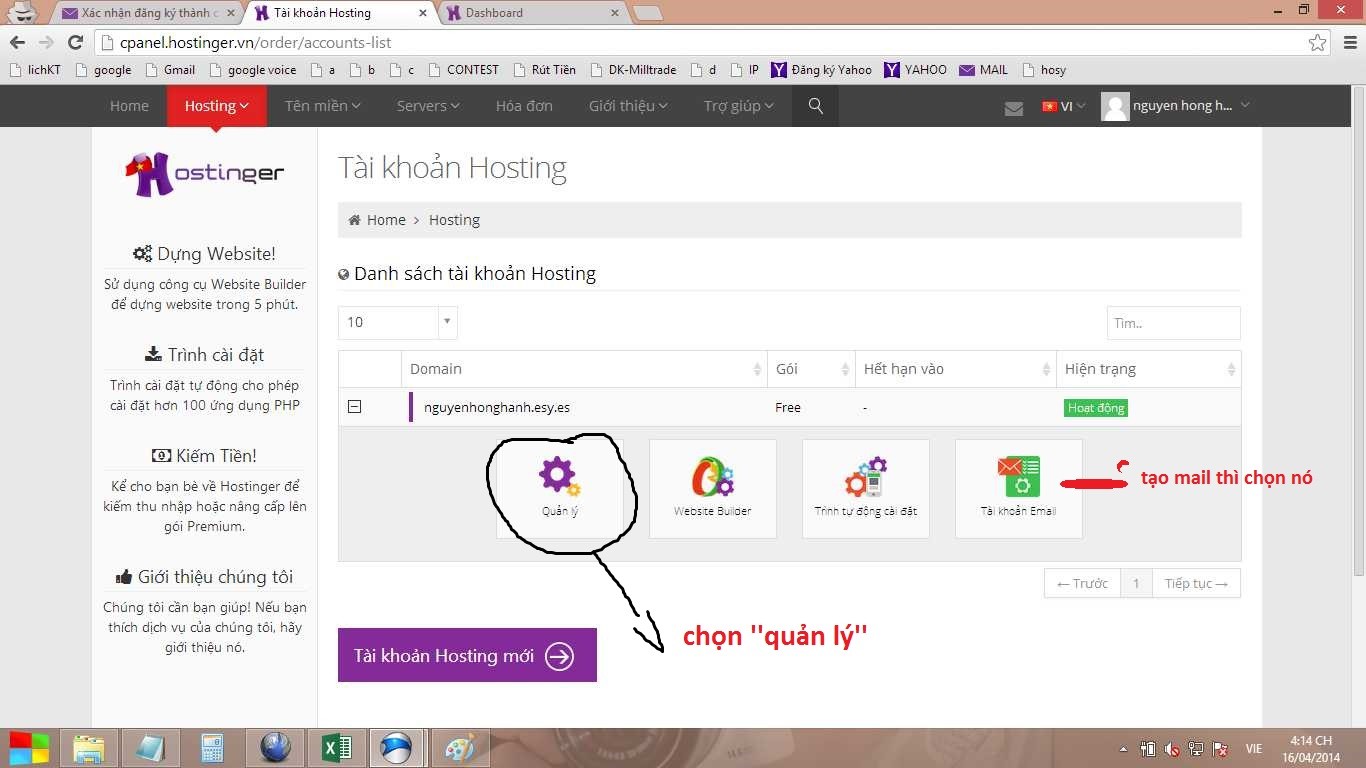Click the nguyenhonghanh.esy.es domain text

pos(497,408)
